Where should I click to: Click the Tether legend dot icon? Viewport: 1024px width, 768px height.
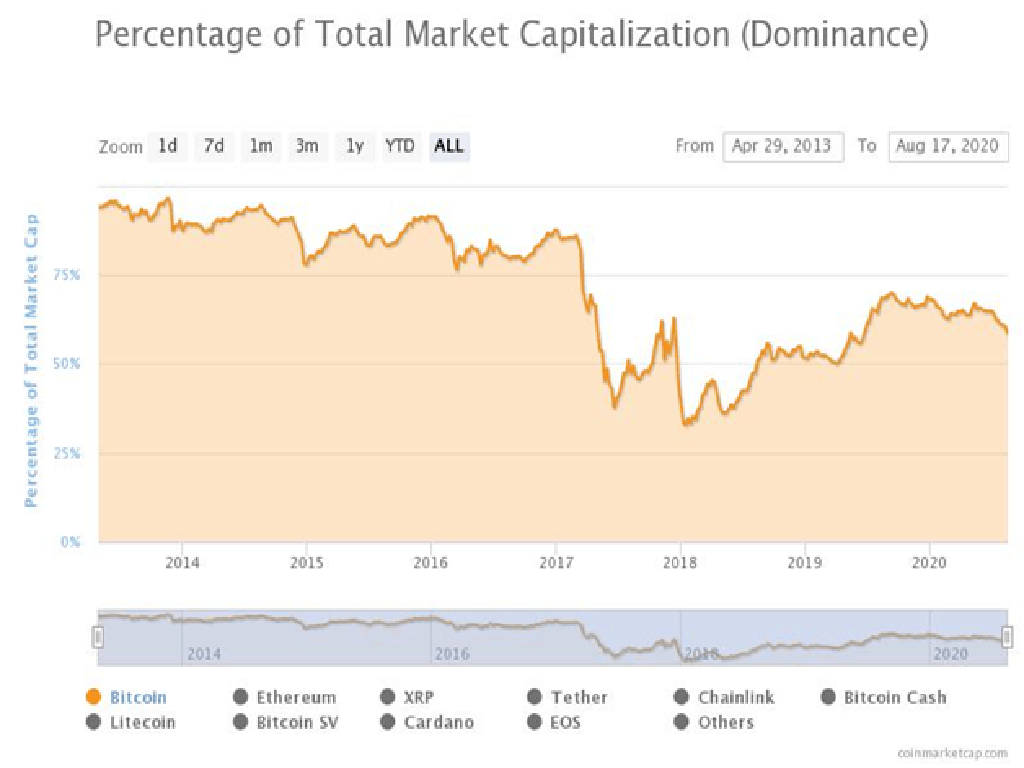[534, 697]
